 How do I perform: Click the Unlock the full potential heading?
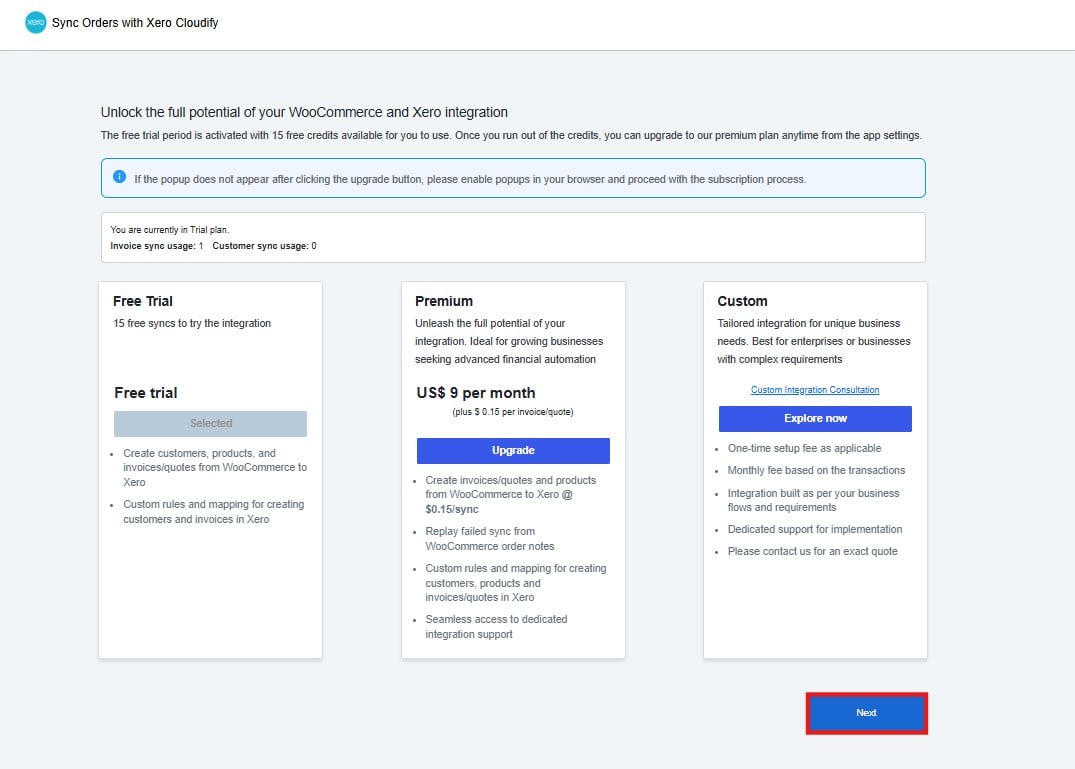[304, 112]
